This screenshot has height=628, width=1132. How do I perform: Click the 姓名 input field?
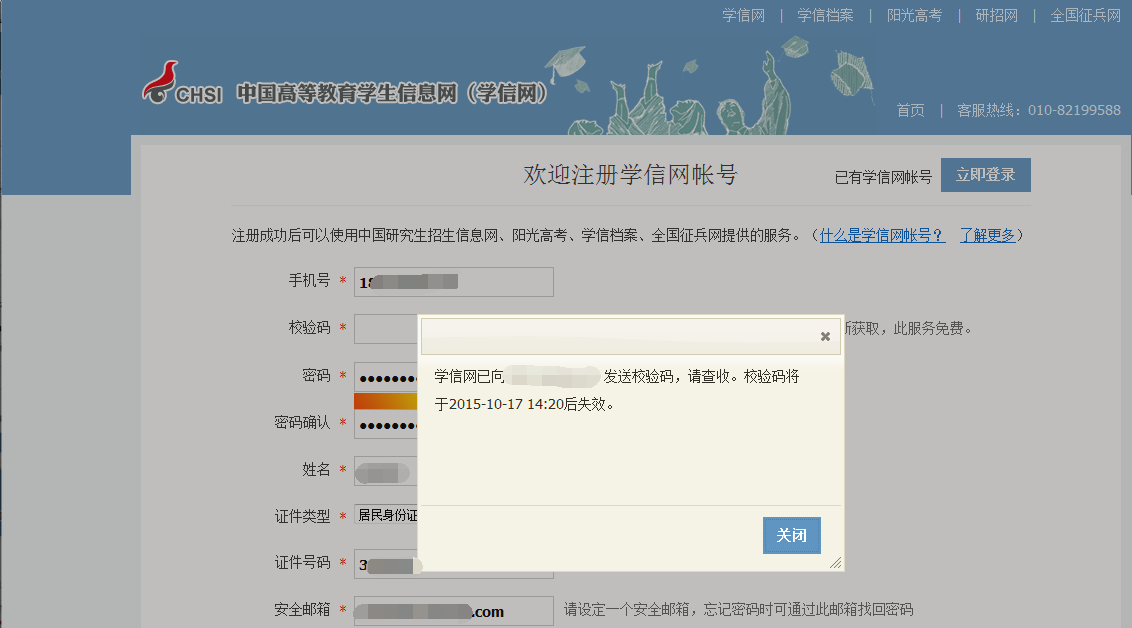pos(386,471)
